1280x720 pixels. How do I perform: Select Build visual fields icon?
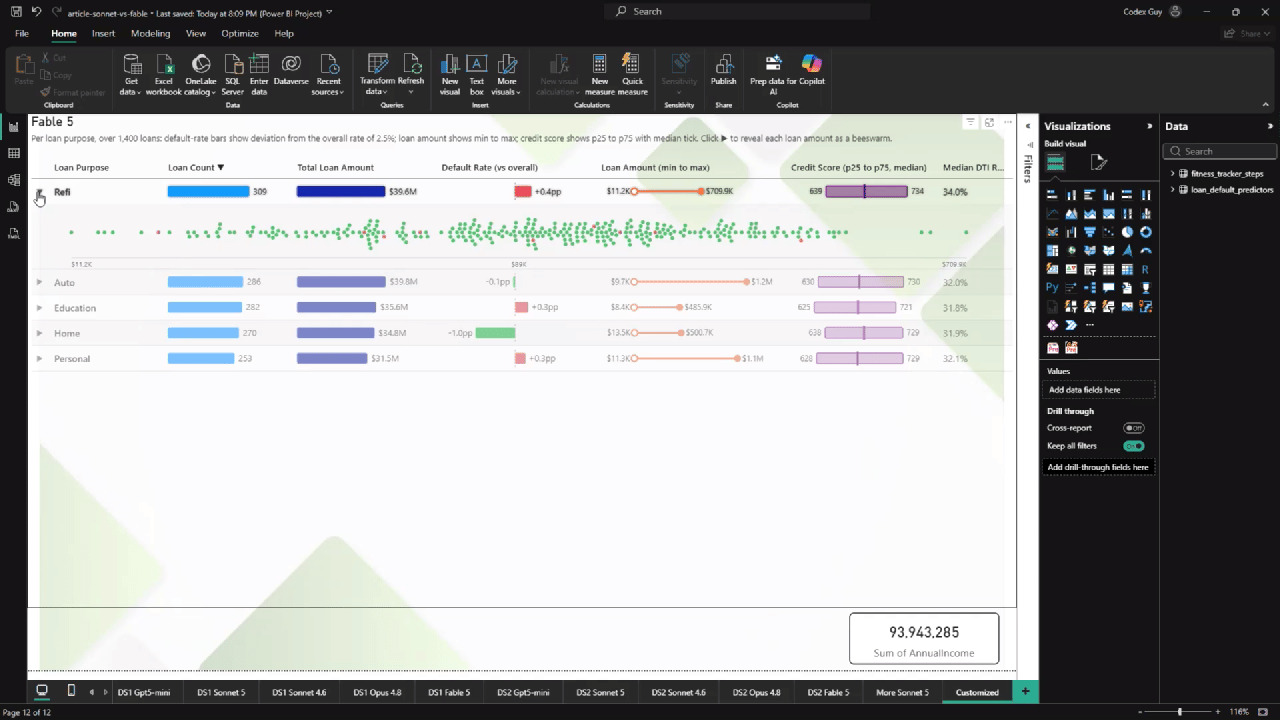(x=1055, y=162)
